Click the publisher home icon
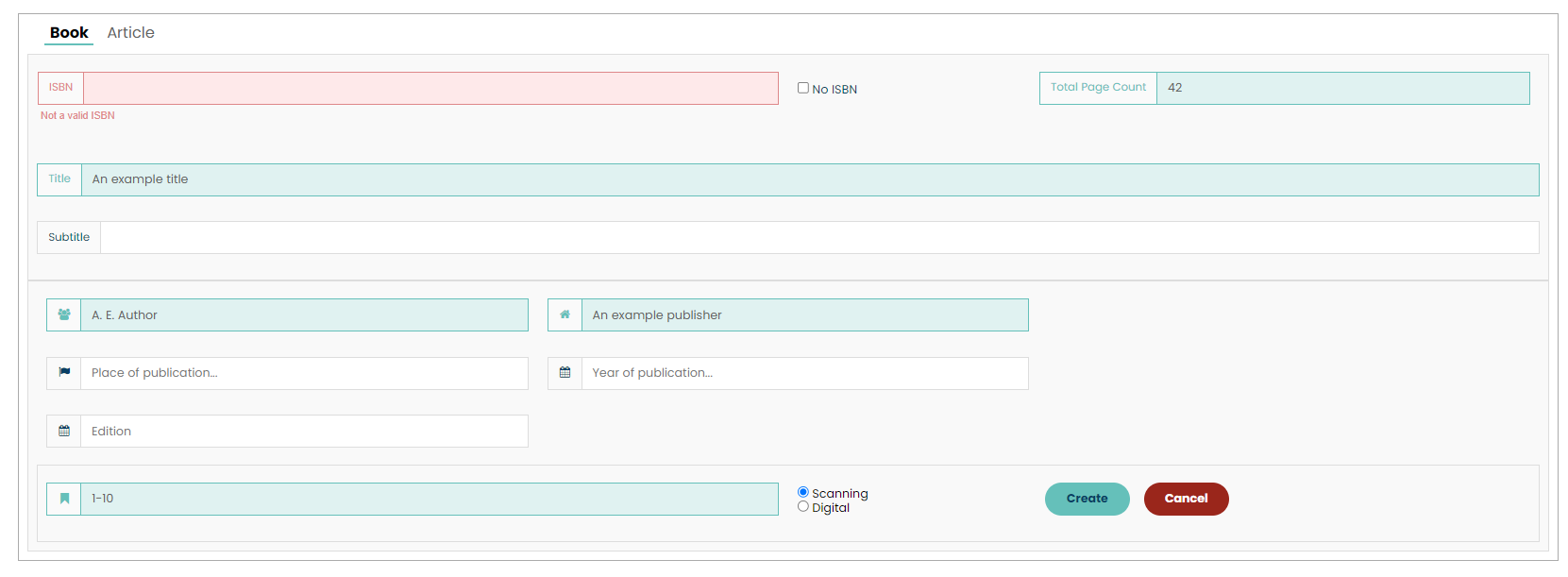1568x577 pixels. click(565, 315)
